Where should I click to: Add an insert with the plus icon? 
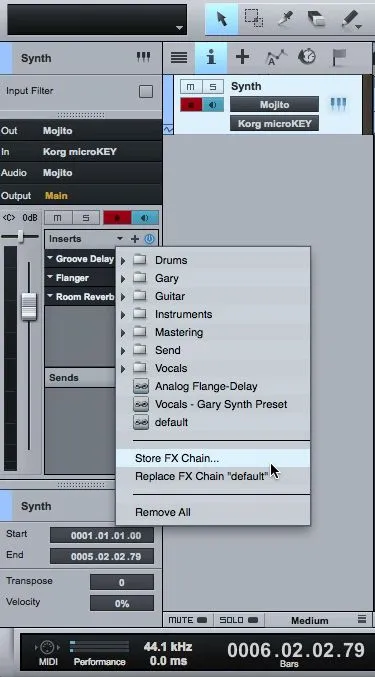coord(135,239)
